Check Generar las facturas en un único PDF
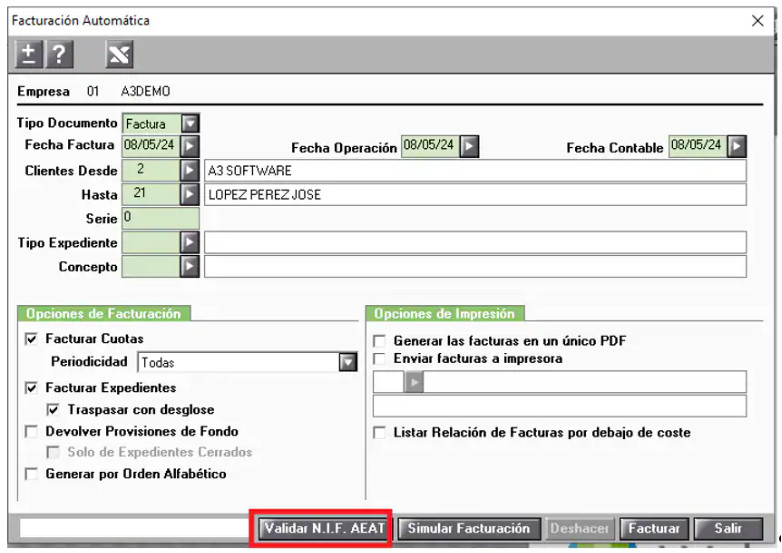Screen dimensions: 782x553 (x=380, y=341)
